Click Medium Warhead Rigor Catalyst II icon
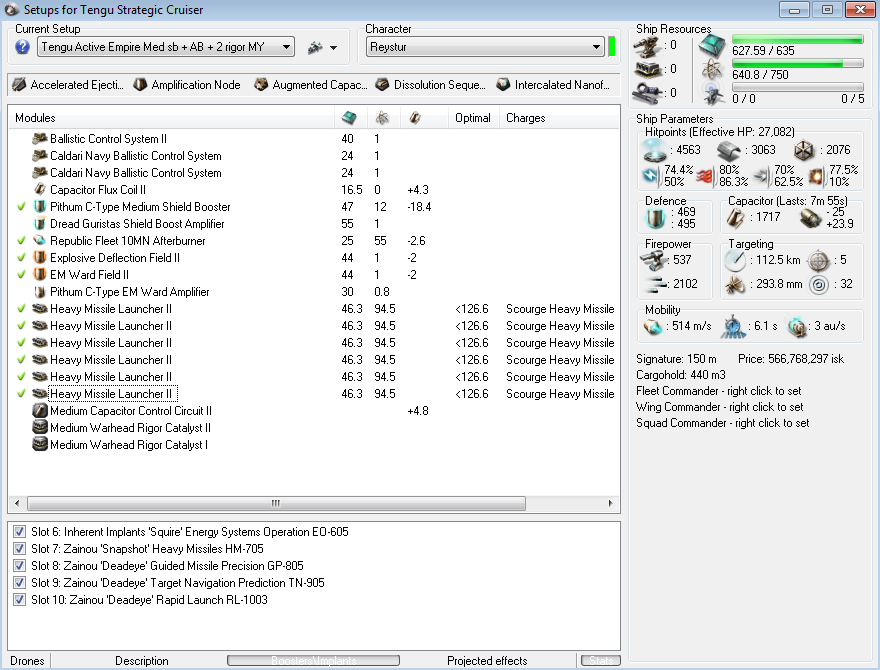The width and height of the screenshot is (880, 670). 40,428
